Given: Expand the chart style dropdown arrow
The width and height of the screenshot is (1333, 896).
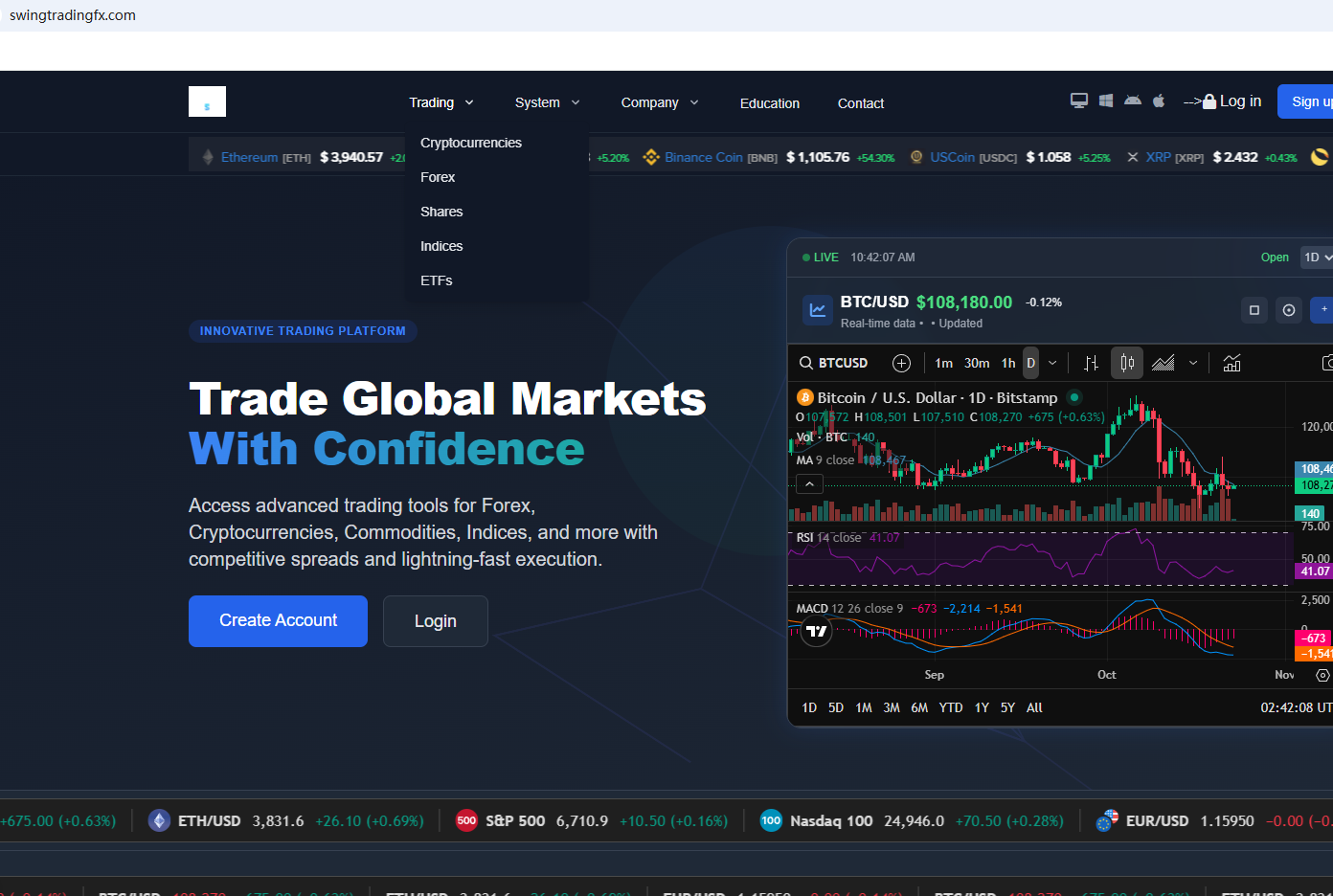Looking at the screenshot, I should coord(1193,363).
